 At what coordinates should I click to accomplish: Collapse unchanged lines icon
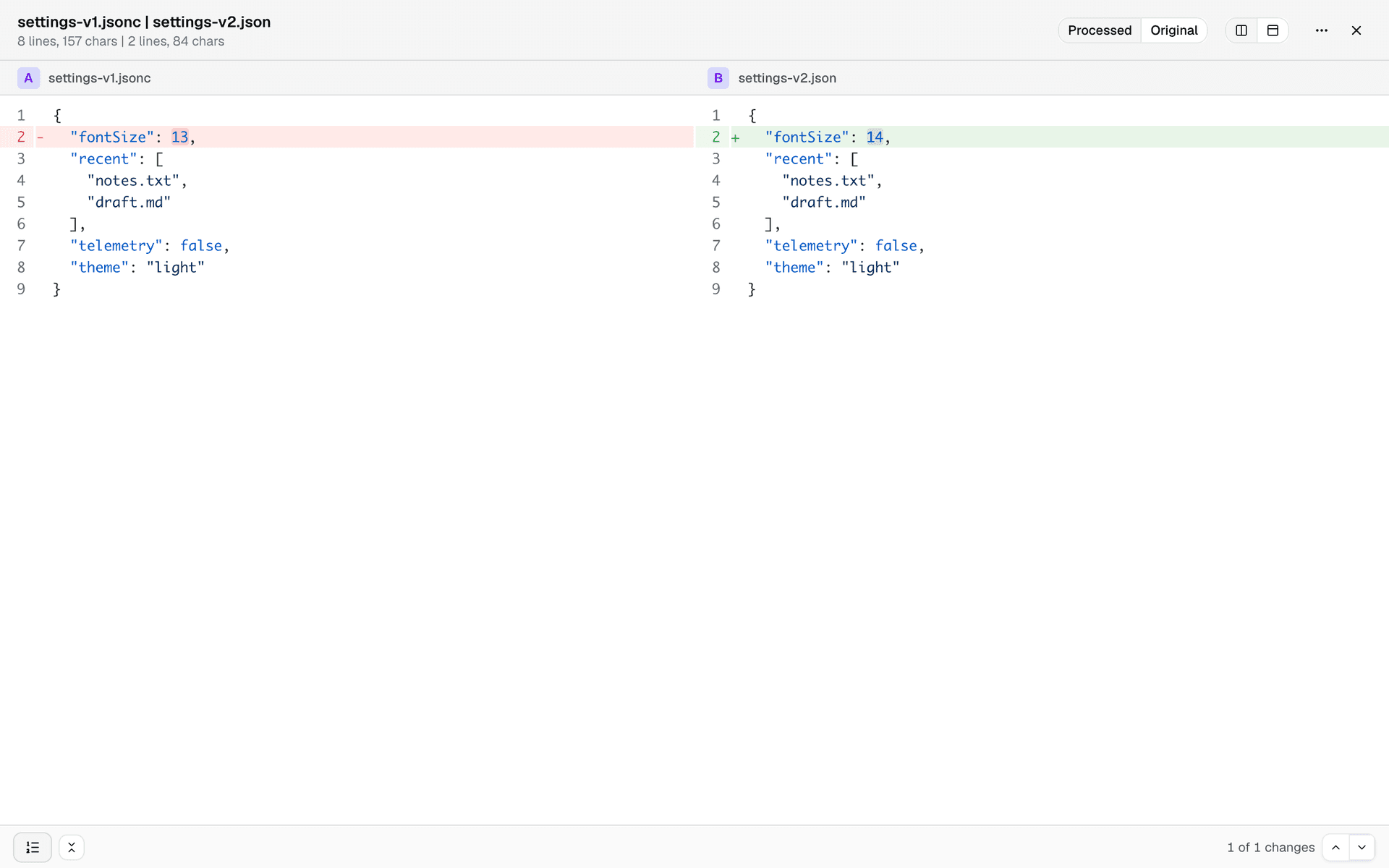(72, 847)
